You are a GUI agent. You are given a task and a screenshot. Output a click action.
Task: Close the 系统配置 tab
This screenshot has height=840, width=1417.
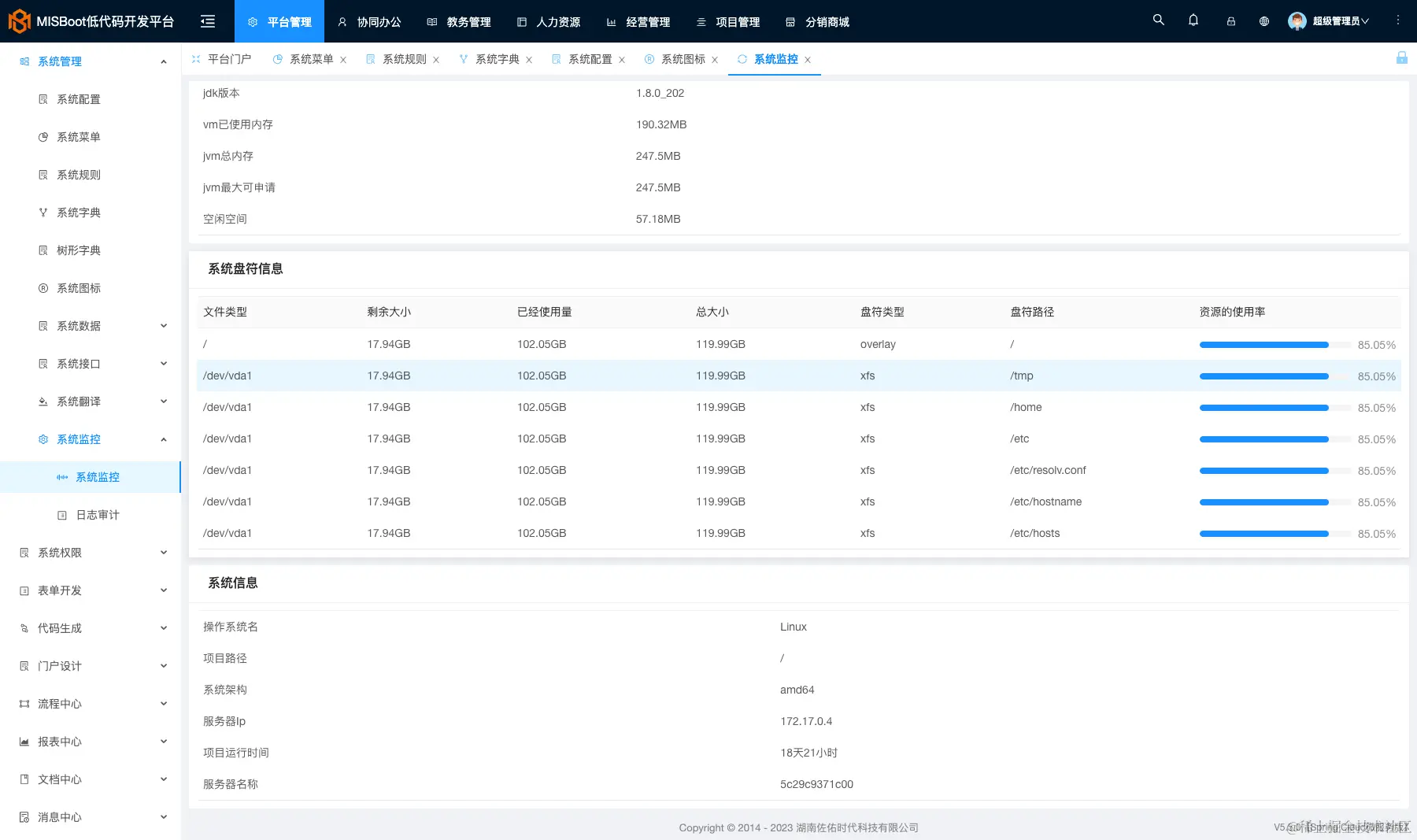(622, 60)
